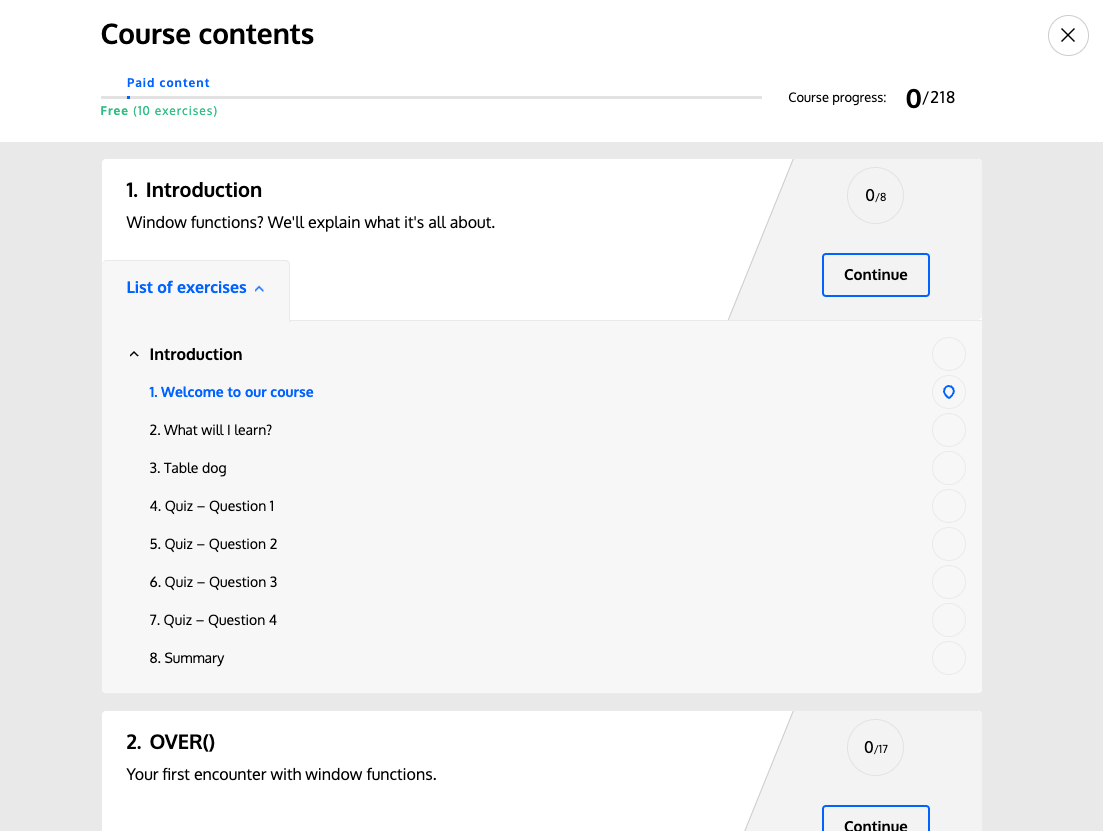Open exercise 2. What will I learn?
The image size is (1103, 831).
pos(210,430)
